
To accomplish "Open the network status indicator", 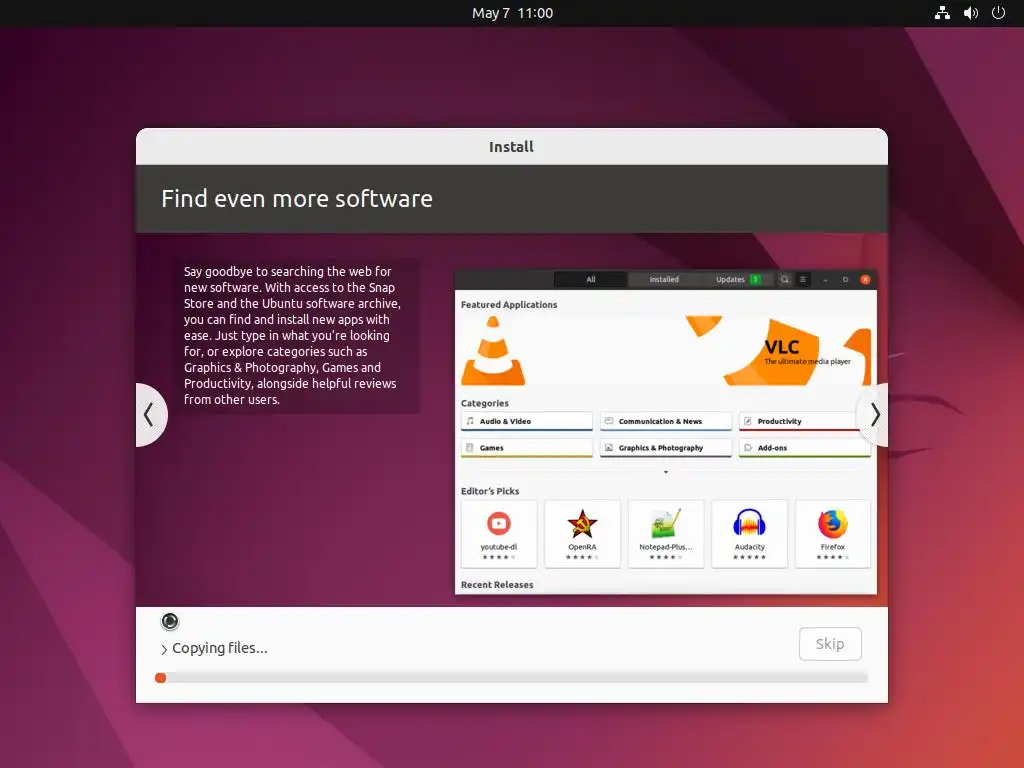I will (942, 13).
